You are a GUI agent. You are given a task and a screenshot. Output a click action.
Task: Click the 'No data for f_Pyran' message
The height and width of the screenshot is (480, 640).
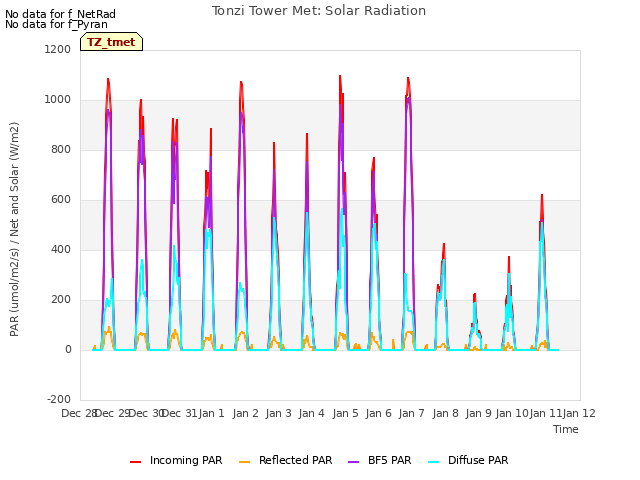56,24
